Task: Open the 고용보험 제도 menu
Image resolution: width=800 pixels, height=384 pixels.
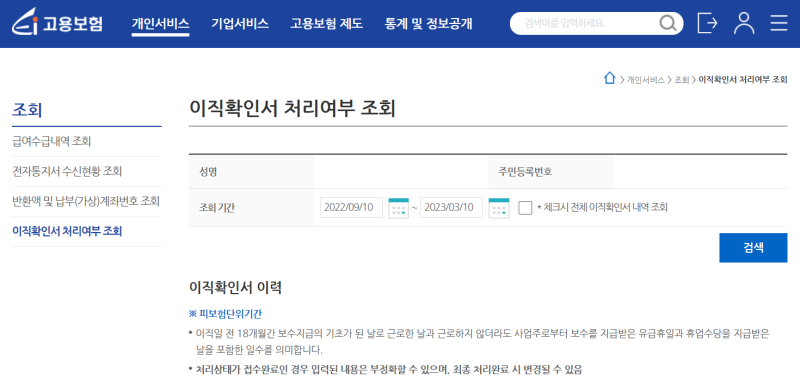Action: (x=327, y=24)
